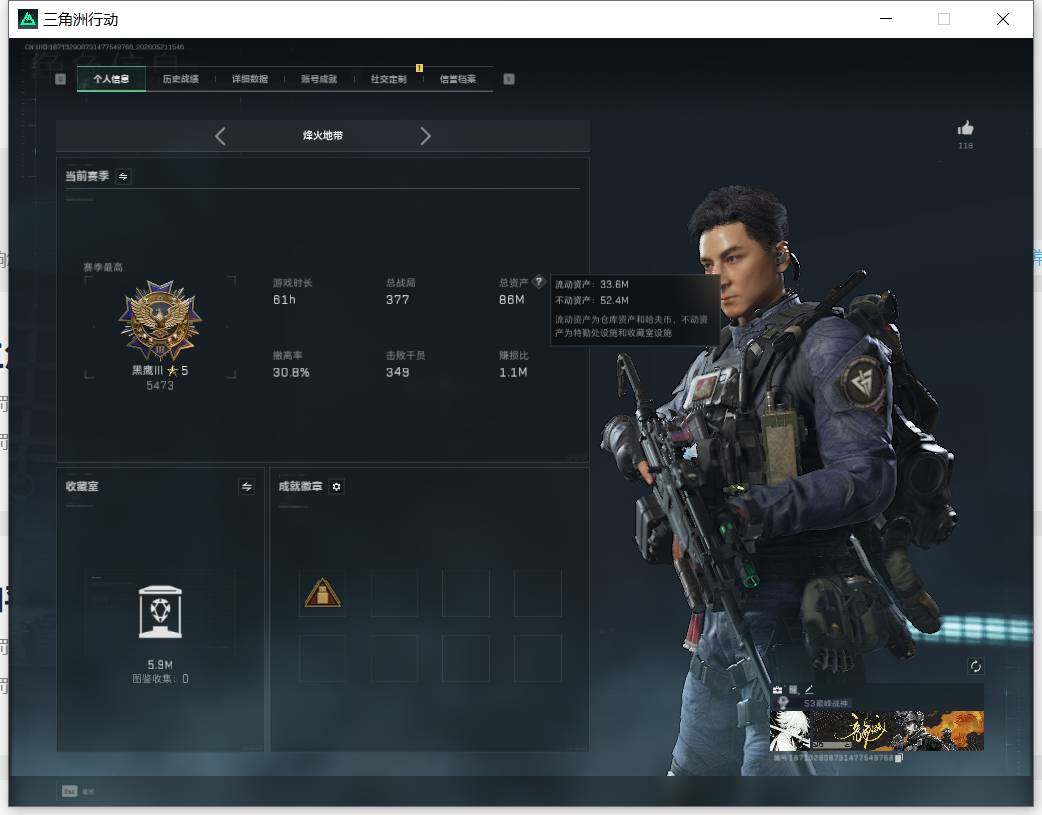This screenshot has width=1042, height=815.
Task: Switch the 收藏室 display with swap icon
Action: (247, 487)
